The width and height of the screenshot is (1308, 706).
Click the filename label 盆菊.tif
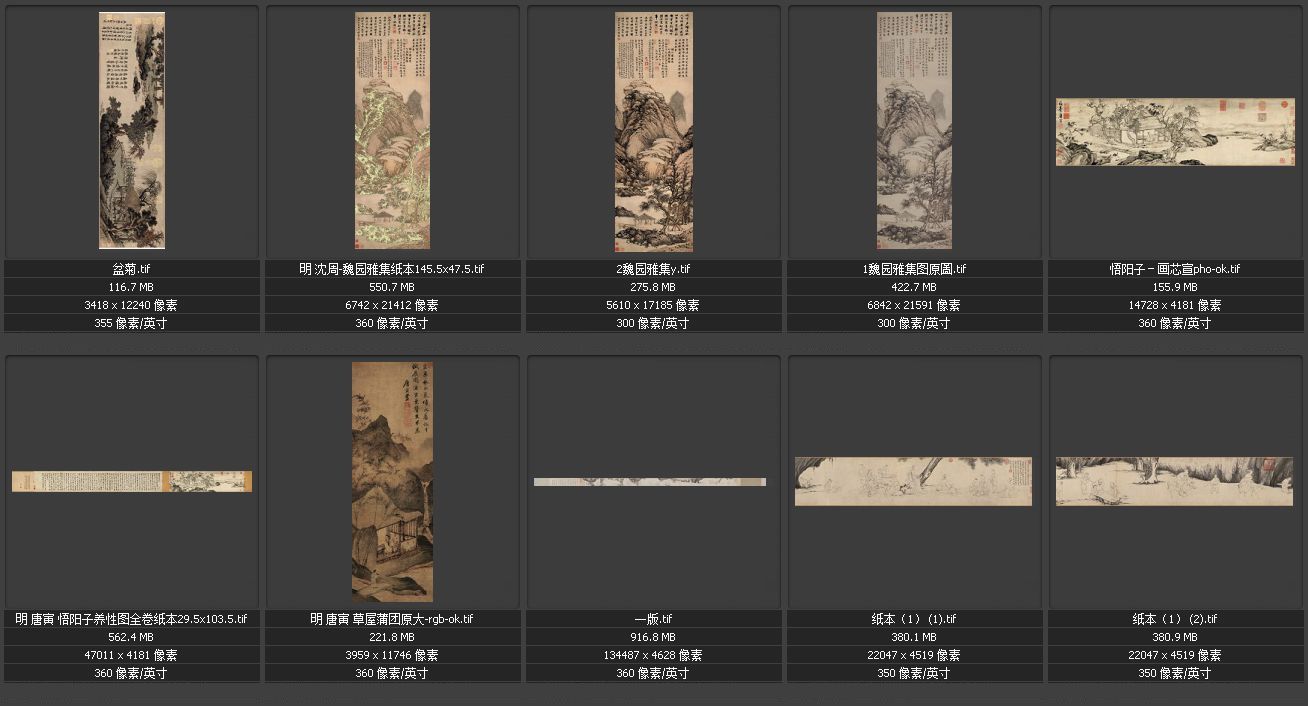[x=132, y=269]
